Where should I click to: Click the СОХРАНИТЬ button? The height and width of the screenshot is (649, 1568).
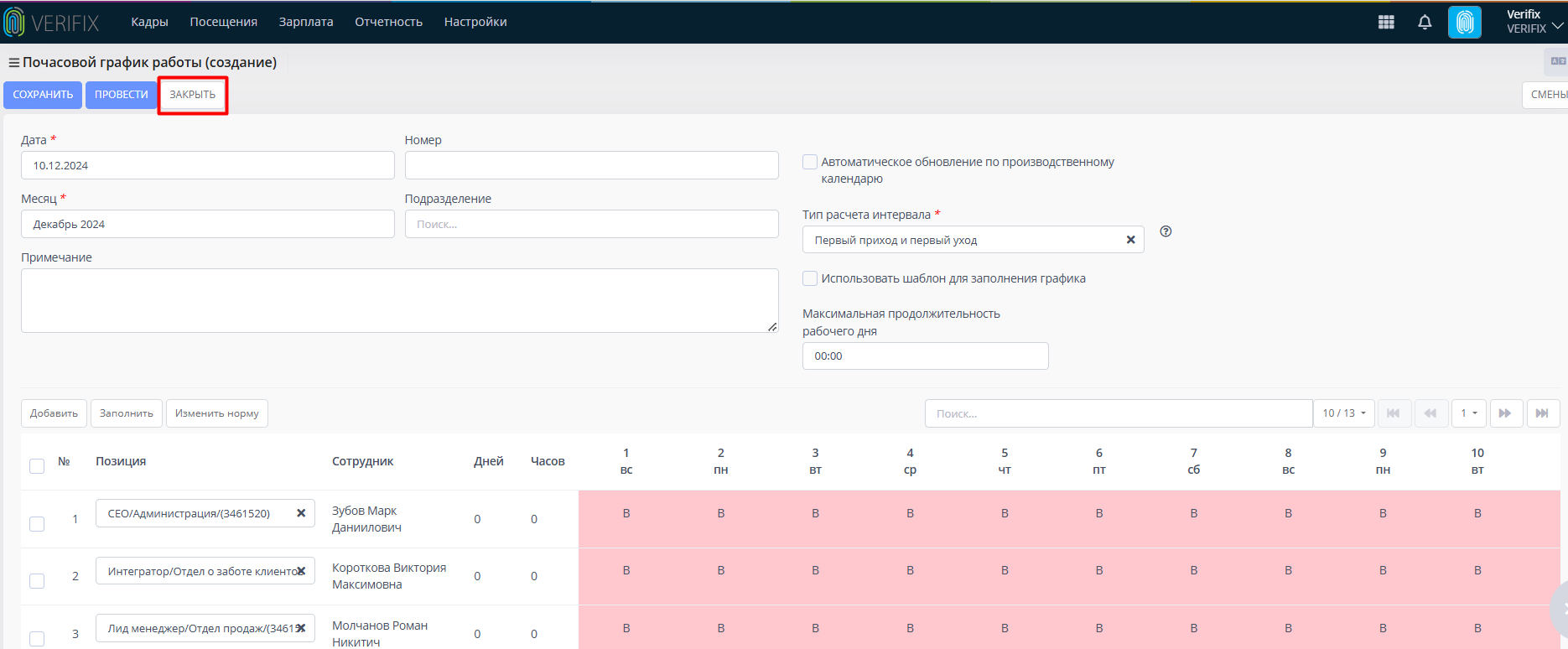click(x=43, y=95)
